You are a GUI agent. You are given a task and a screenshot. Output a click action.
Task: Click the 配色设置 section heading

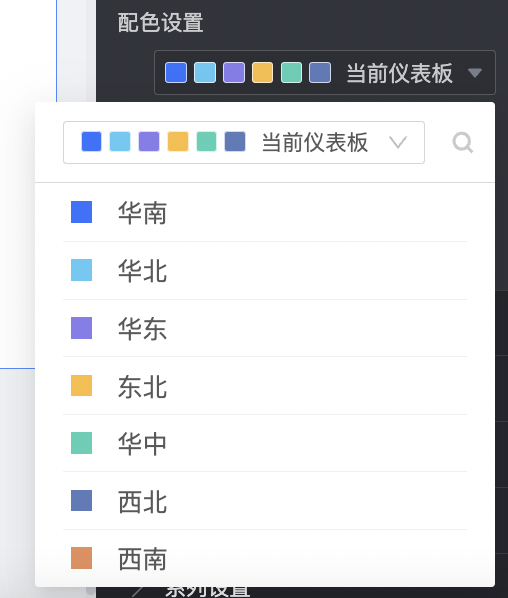click(160, 22)
